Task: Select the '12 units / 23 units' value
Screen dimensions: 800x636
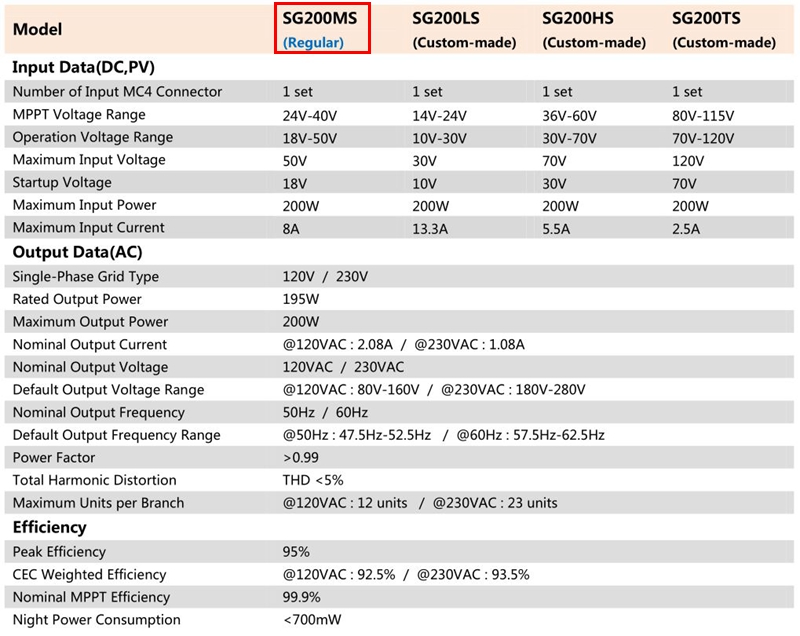Action: click(x=420, y=503)
